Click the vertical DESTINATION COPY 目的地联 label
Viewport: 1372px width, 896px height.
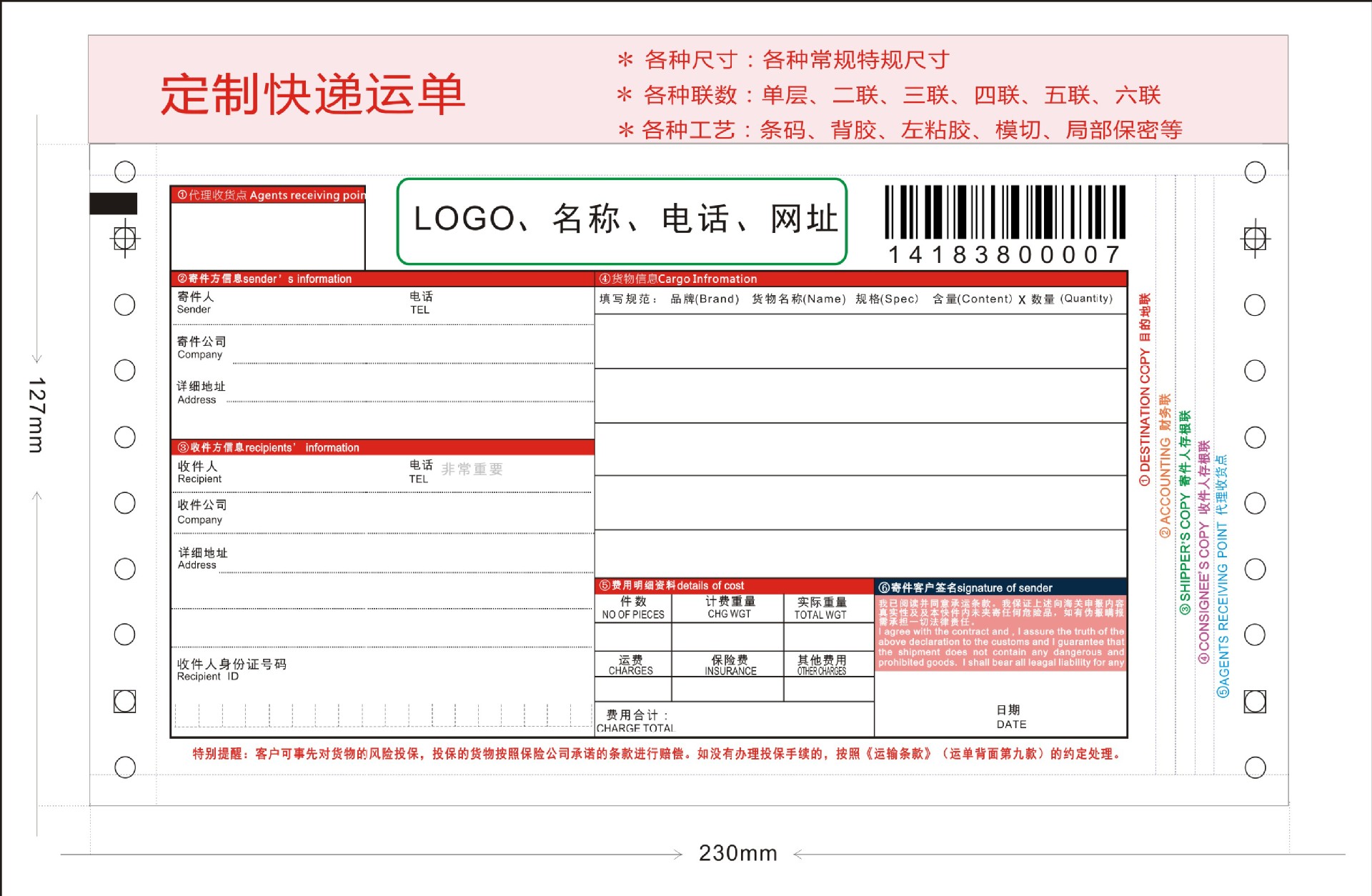[1145, 389]
